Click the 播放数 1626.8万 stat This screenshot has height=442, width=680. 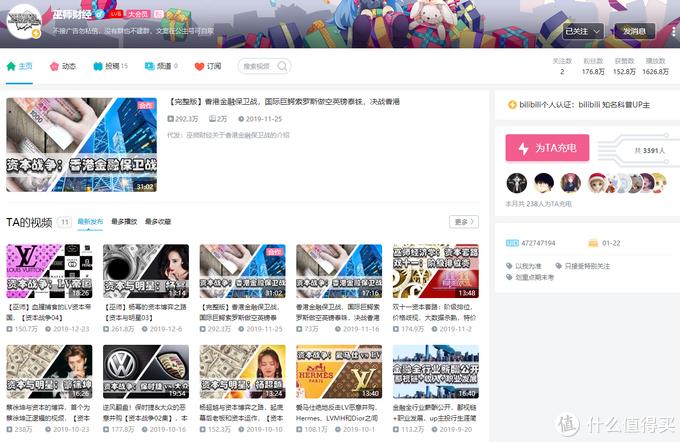click(x=655, y=66)
